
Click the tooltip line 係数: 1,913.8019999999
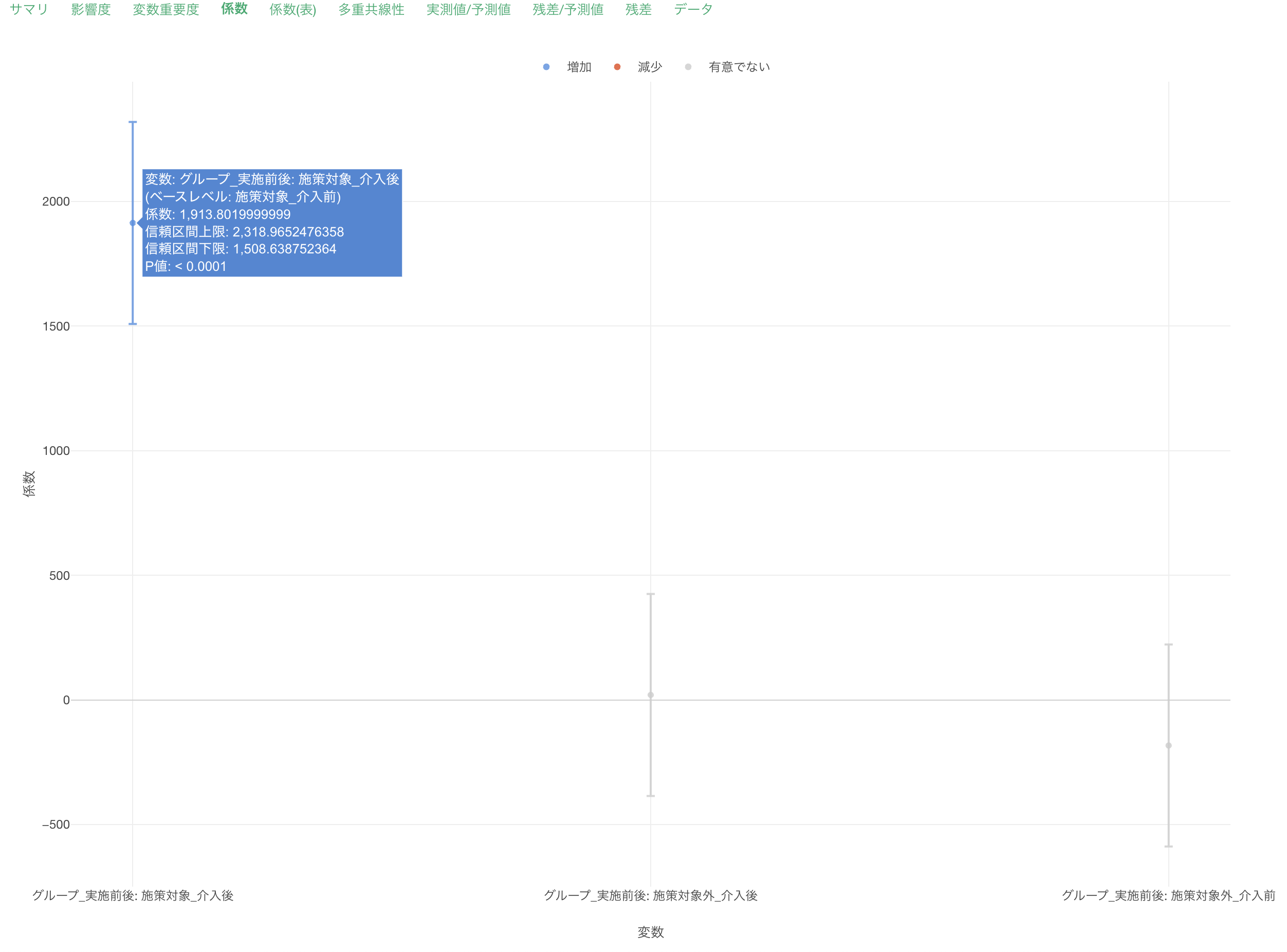coord(218,214)
